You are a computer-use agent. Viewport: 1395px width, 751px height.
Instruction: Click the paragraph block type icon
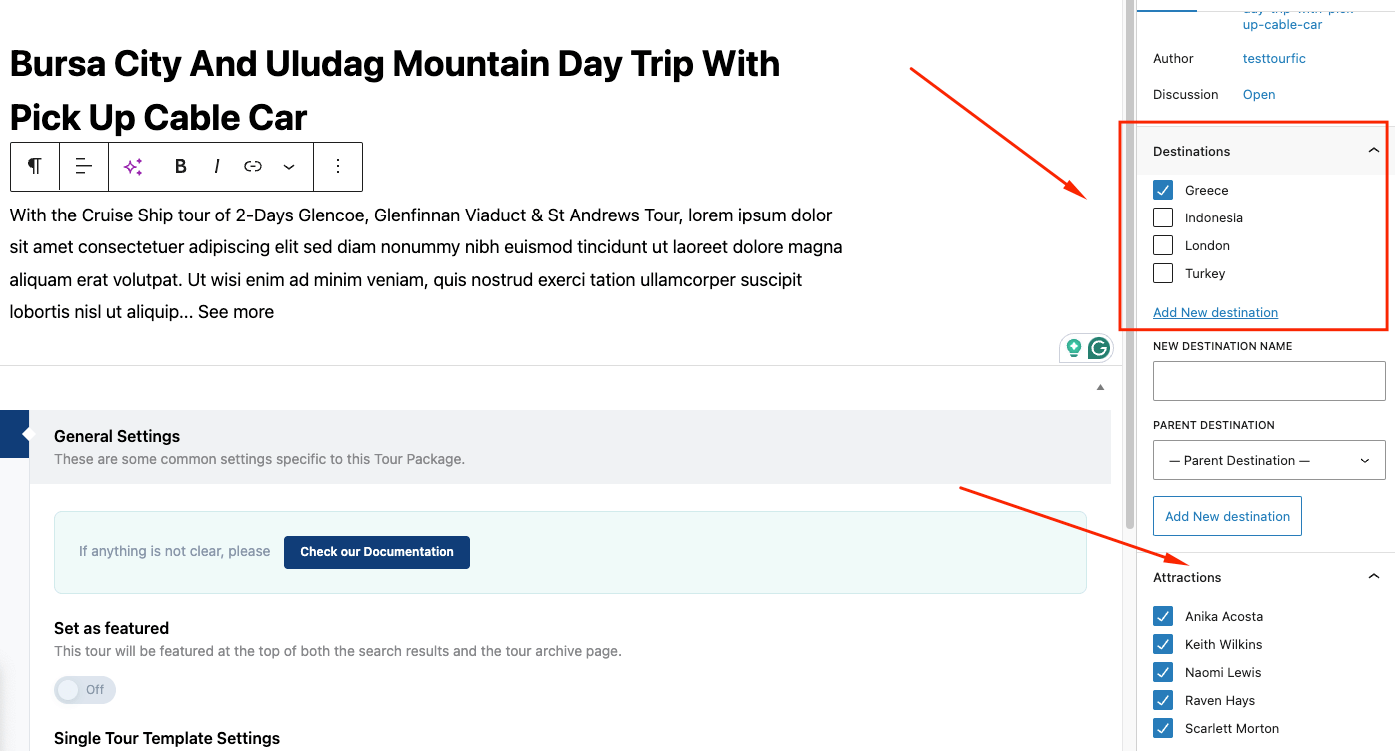coord(35,167)
